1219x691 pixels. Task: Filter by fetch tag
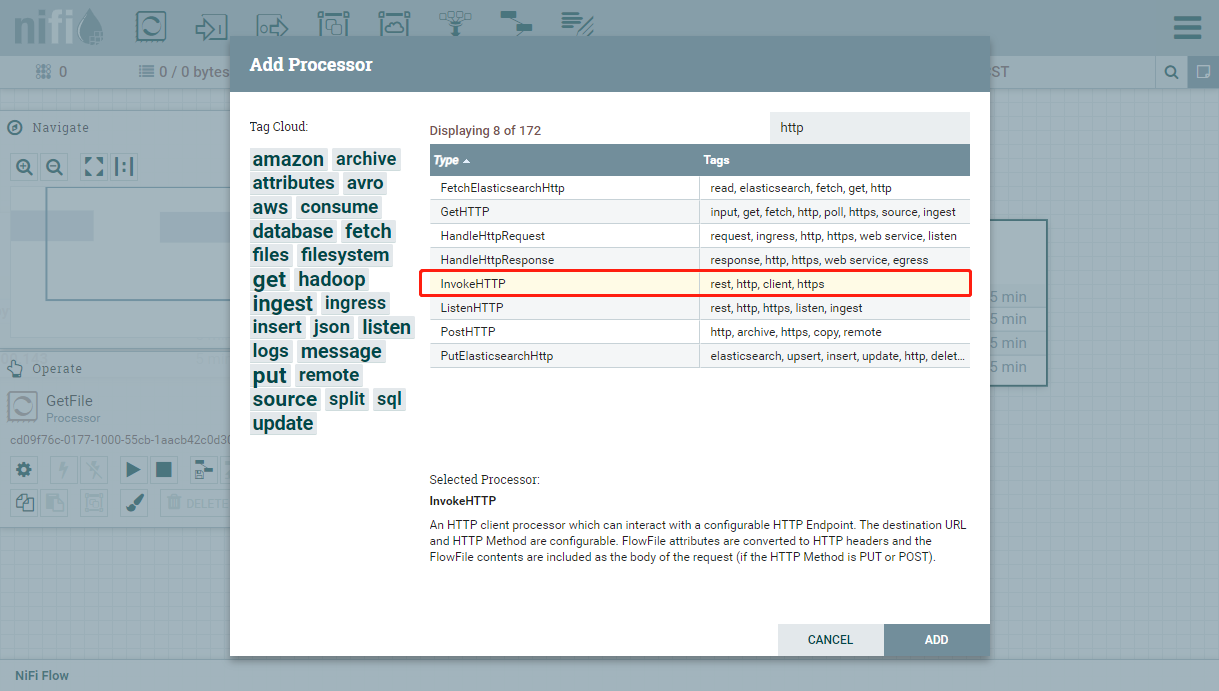(368, 231)
